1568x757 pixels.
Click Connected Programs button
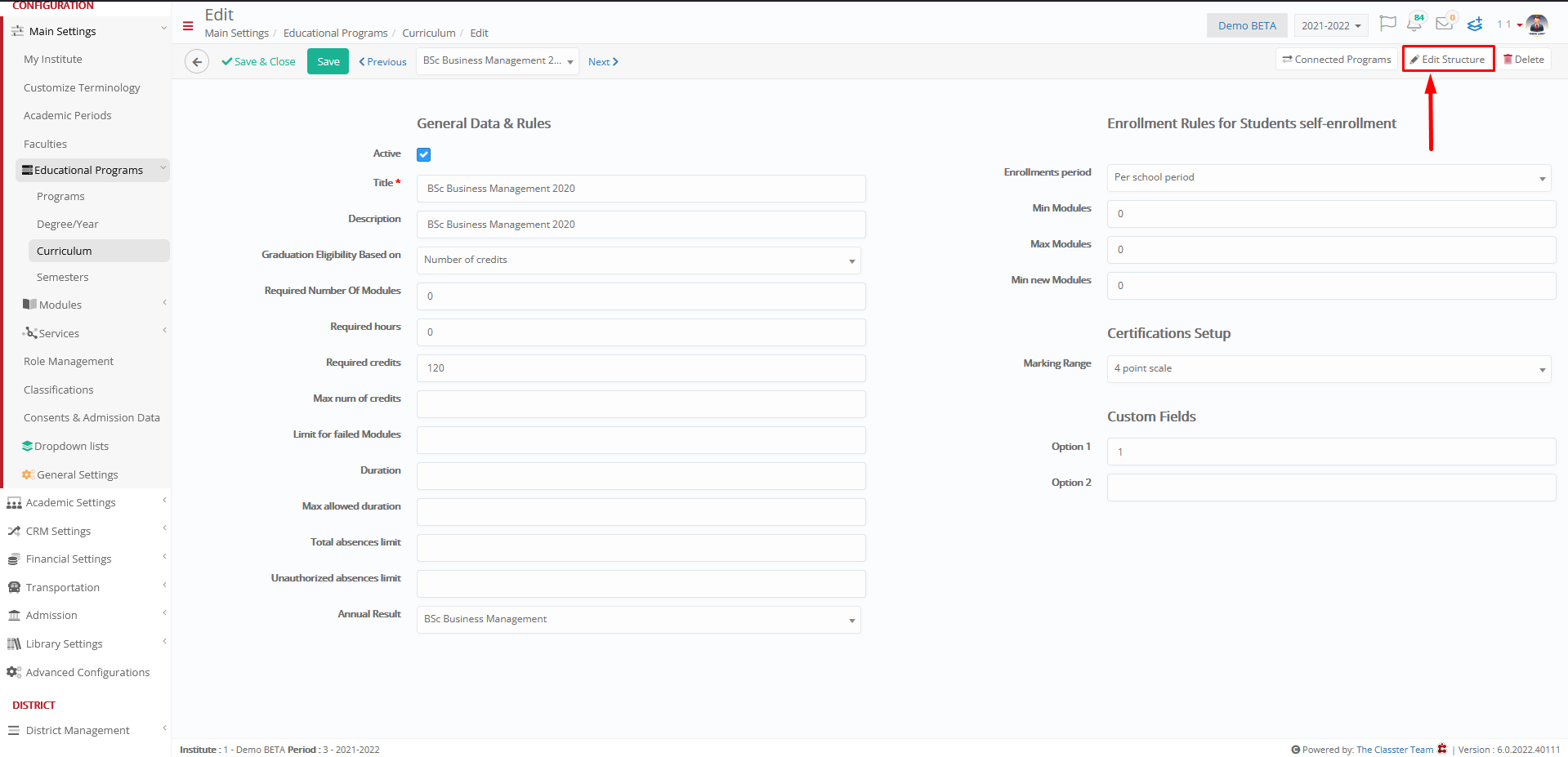1336,60
